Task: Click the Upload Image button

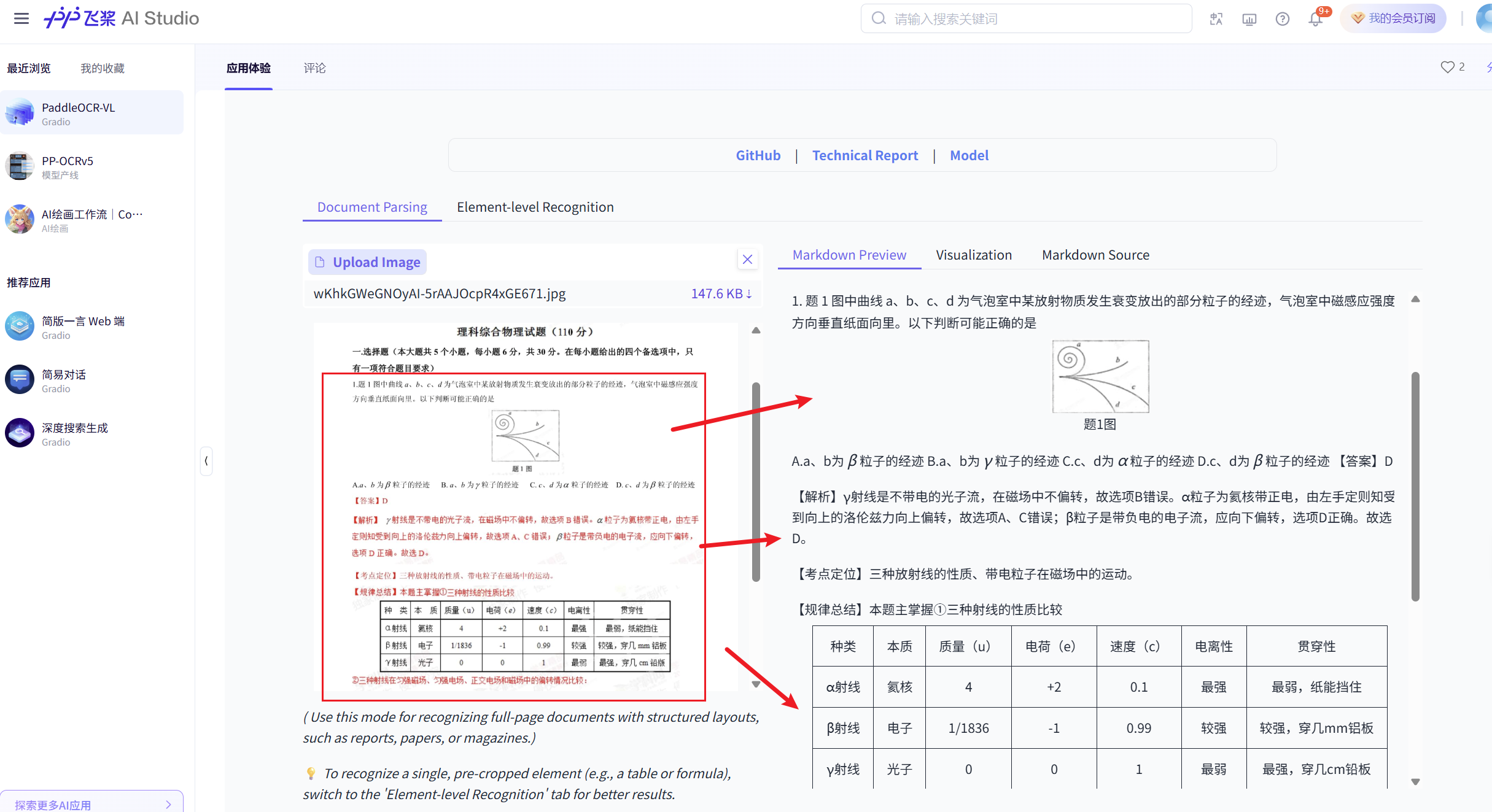Action: [367, 263]
